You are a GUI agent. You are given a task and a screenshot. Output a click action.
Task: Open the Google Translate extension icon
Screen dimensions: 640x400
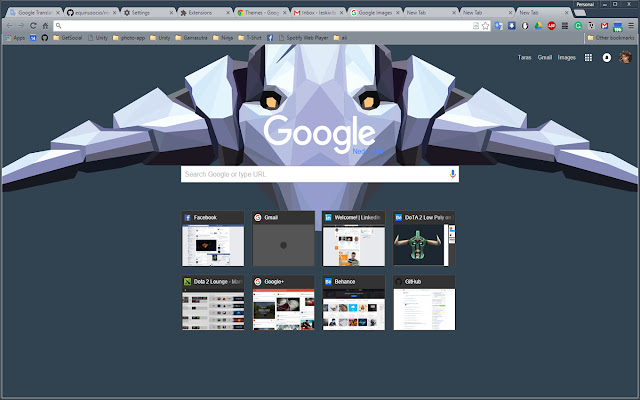click(x=498, y=26)
